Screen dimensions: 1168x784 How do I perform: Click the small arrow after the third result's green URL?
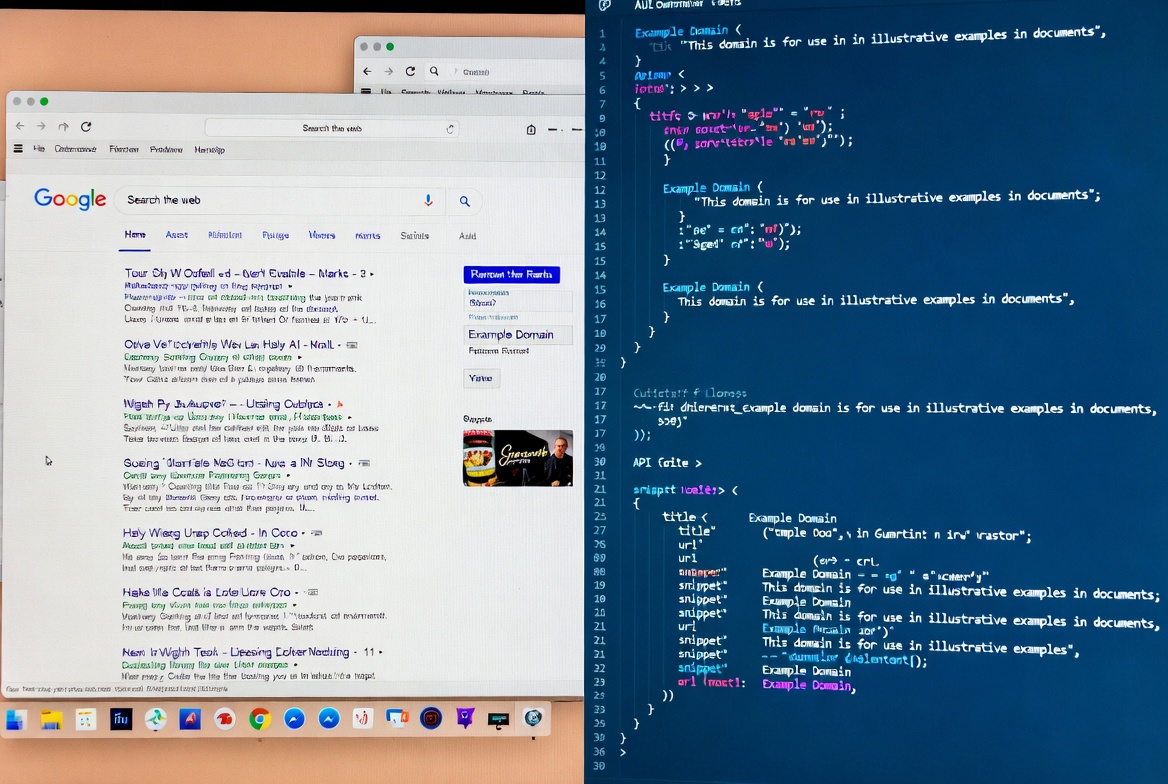[x=349, y=417]
